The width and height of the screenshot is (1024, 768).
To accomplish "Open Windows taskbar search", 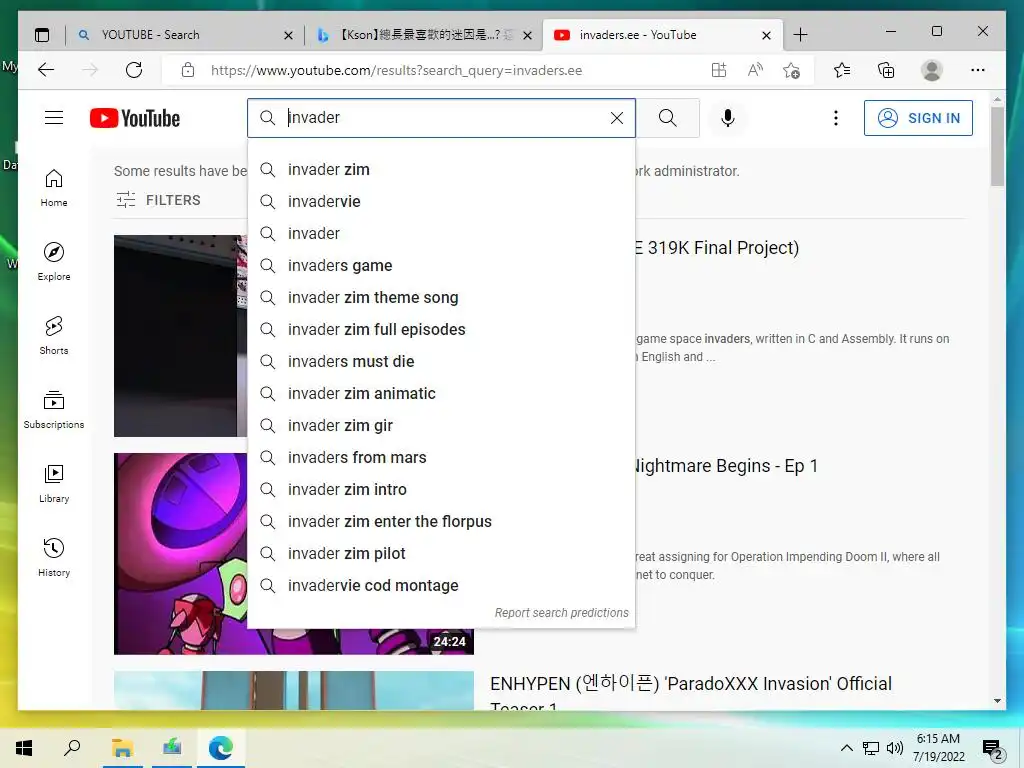I will tap(72, 748).
